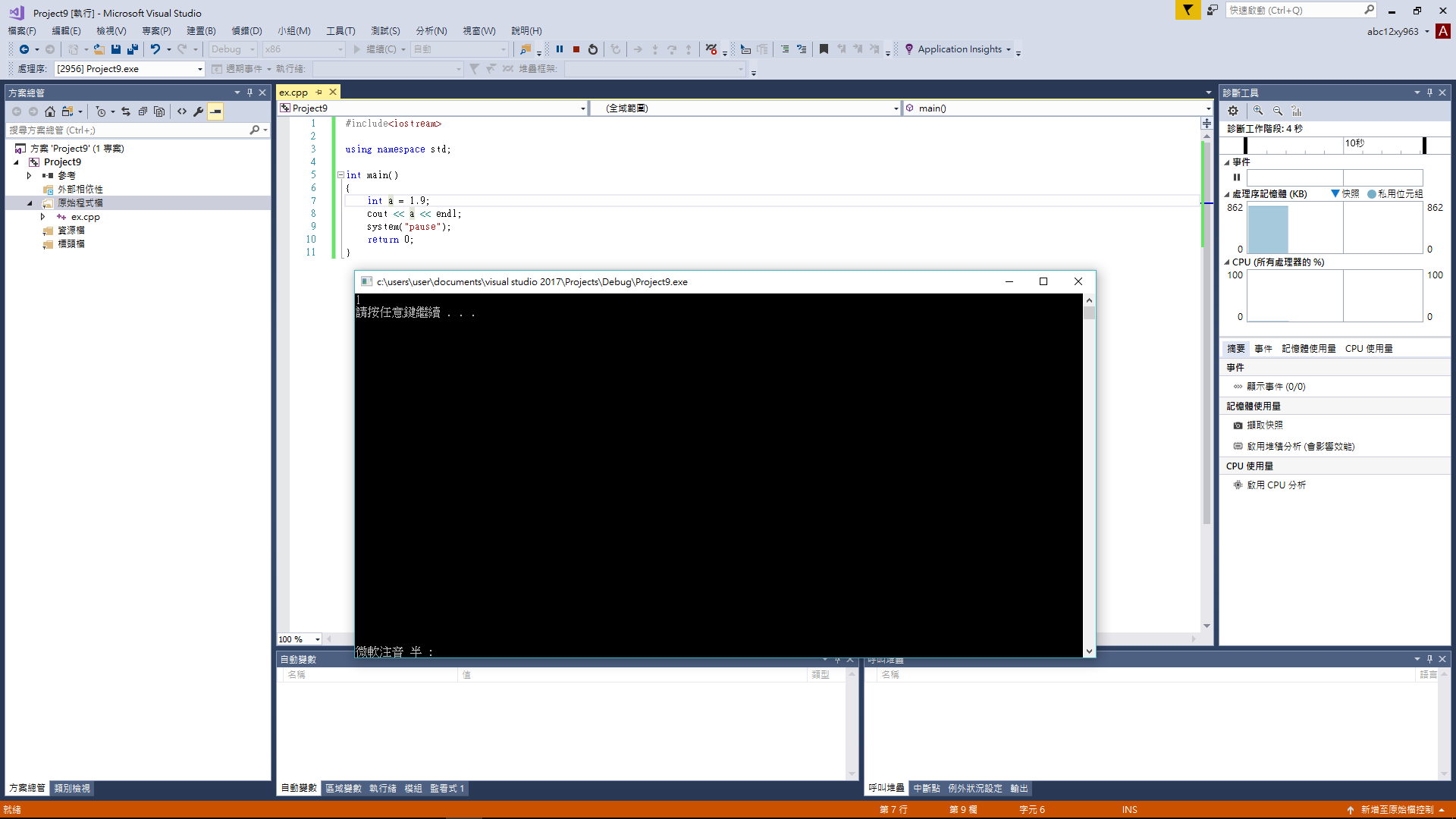
Task: Click Collapse All icon in Solution Explorer
Action: pyautogui.click(x=143, y=111)
